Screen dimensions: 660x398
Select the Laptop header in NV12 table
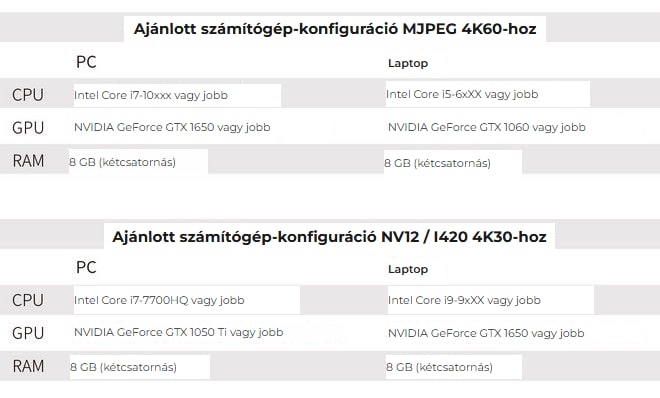[x=408, y=269]
